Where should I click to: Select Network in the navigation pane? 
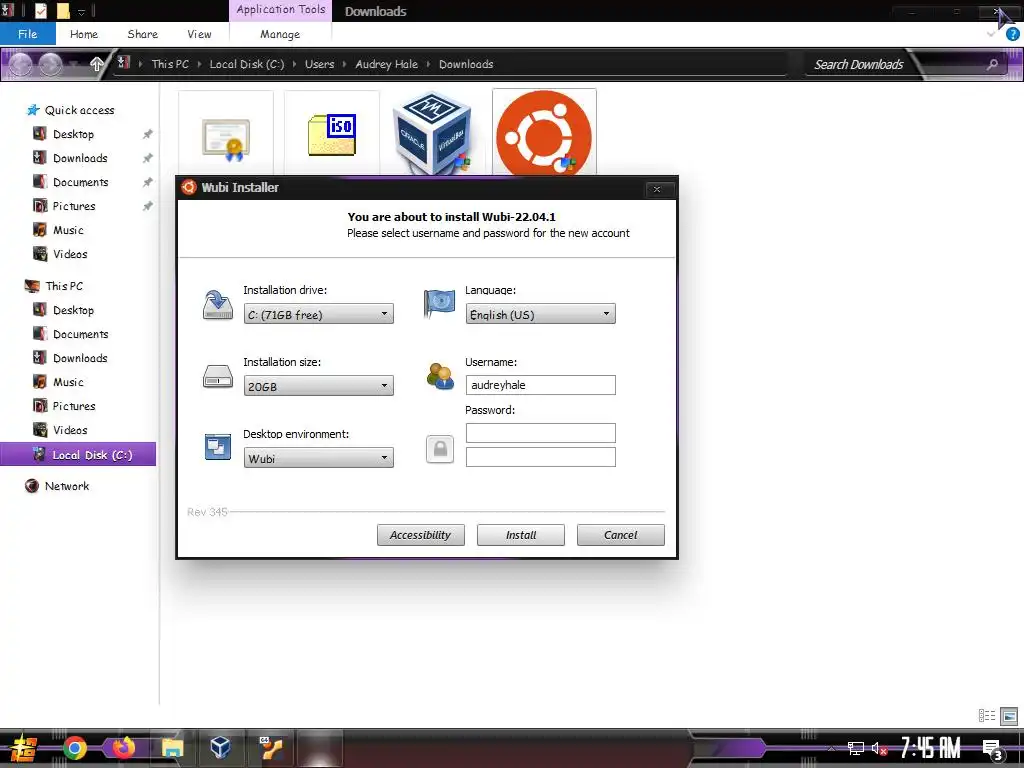[x=67, y=486]
